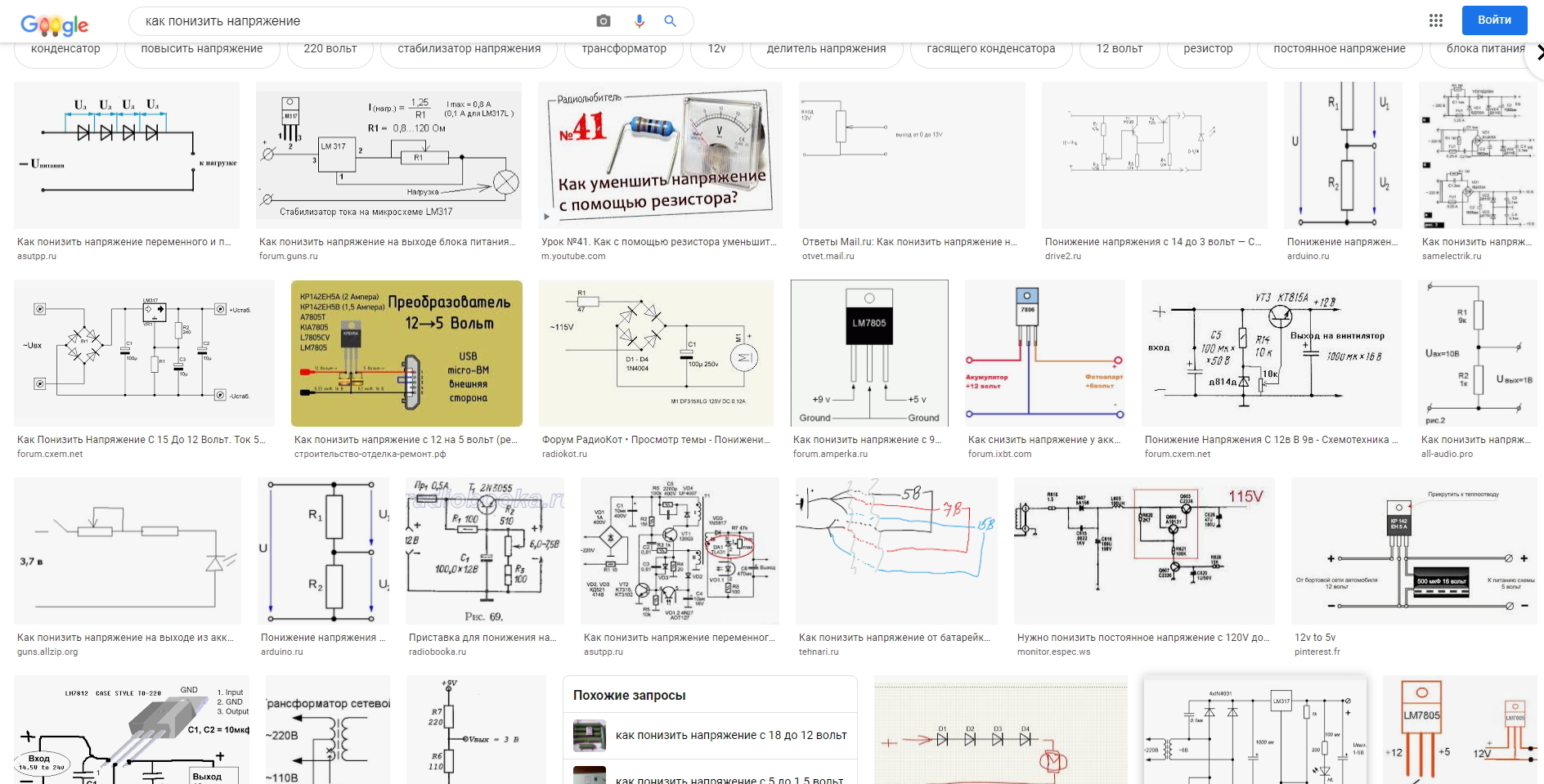Click the Google logo

(x=54, y=25)
